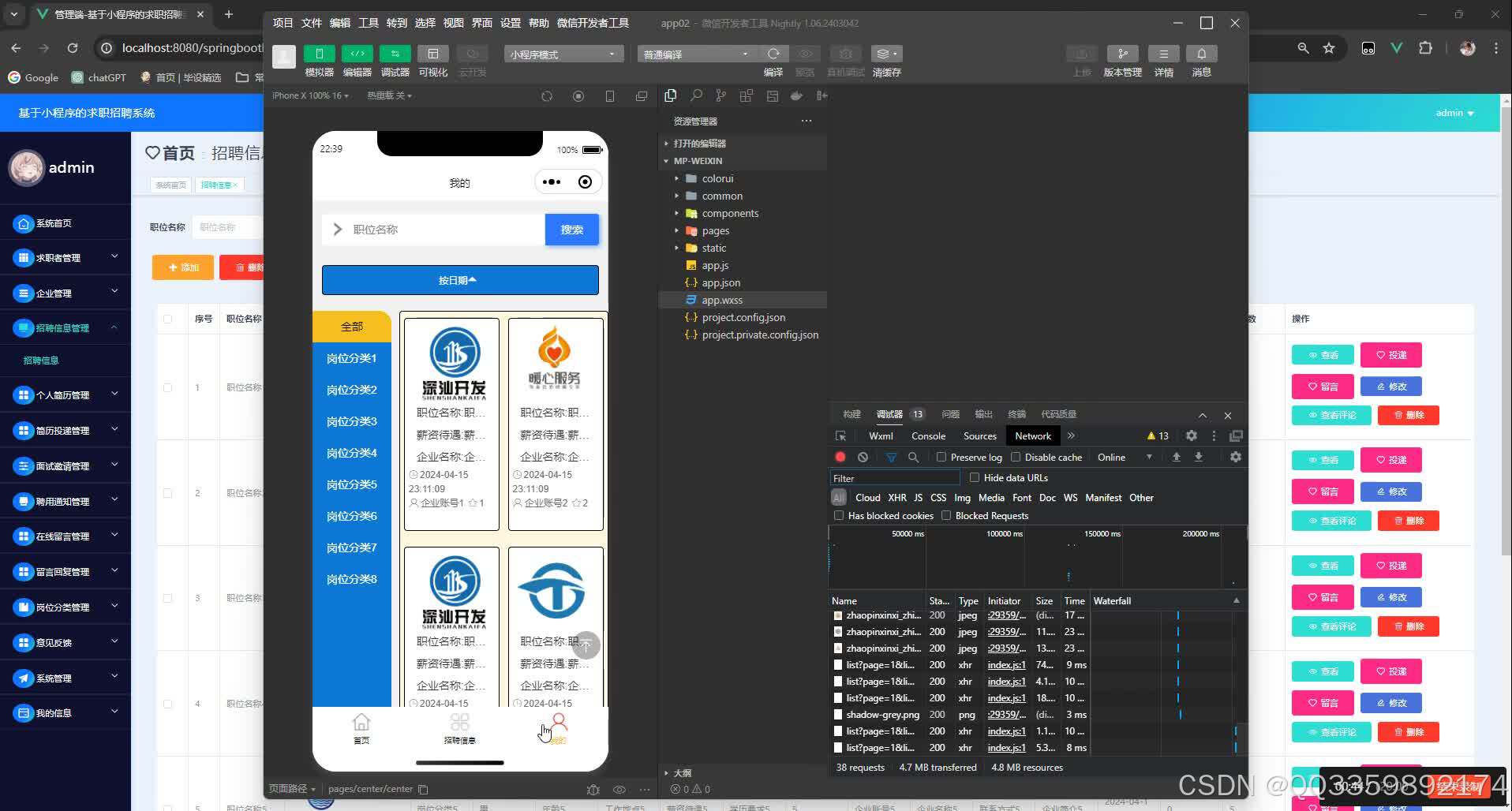Screen dimensions: 1512x811
Task: Stop recording the network log
Action: pos(840,457)
